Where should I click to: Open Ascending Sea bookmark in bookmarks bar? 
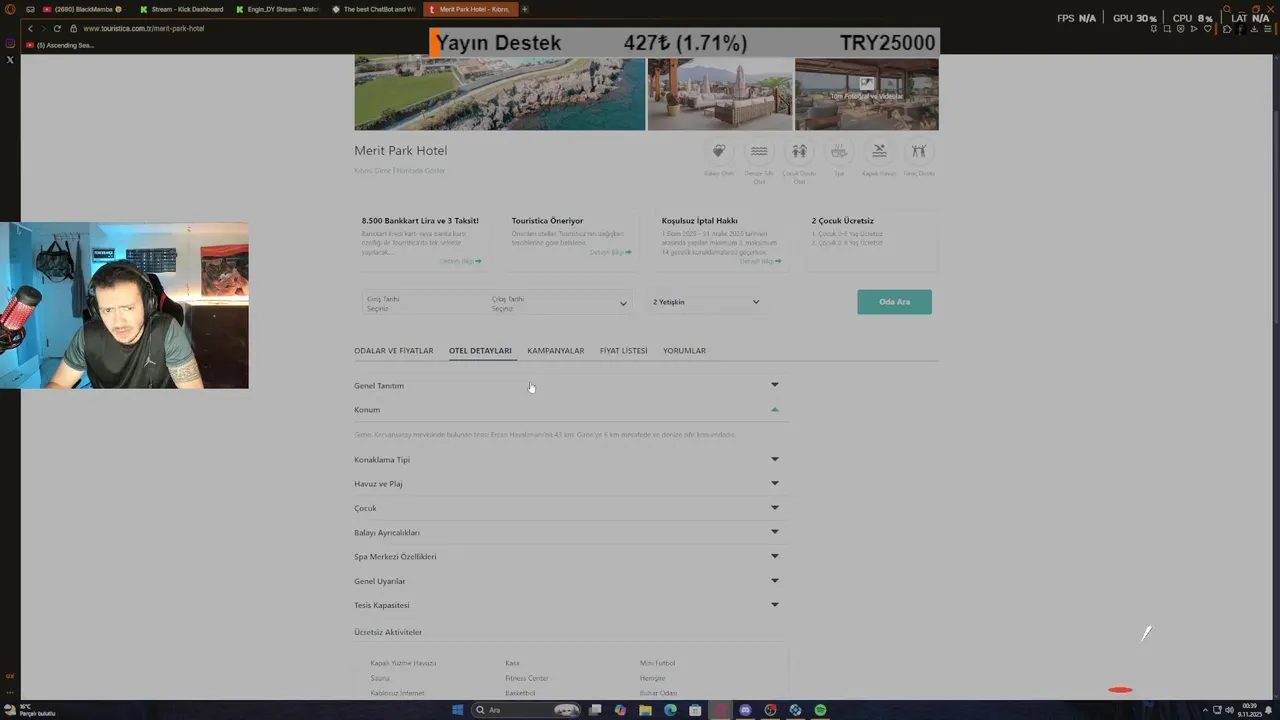point(60,45)
